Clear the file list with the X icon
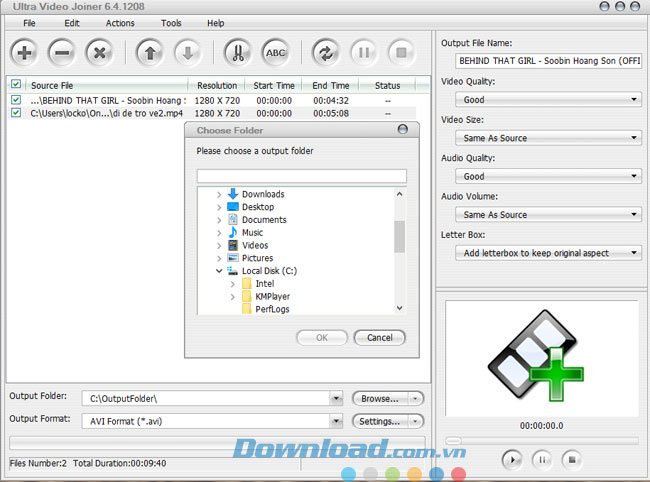 [x=99, y=53]
